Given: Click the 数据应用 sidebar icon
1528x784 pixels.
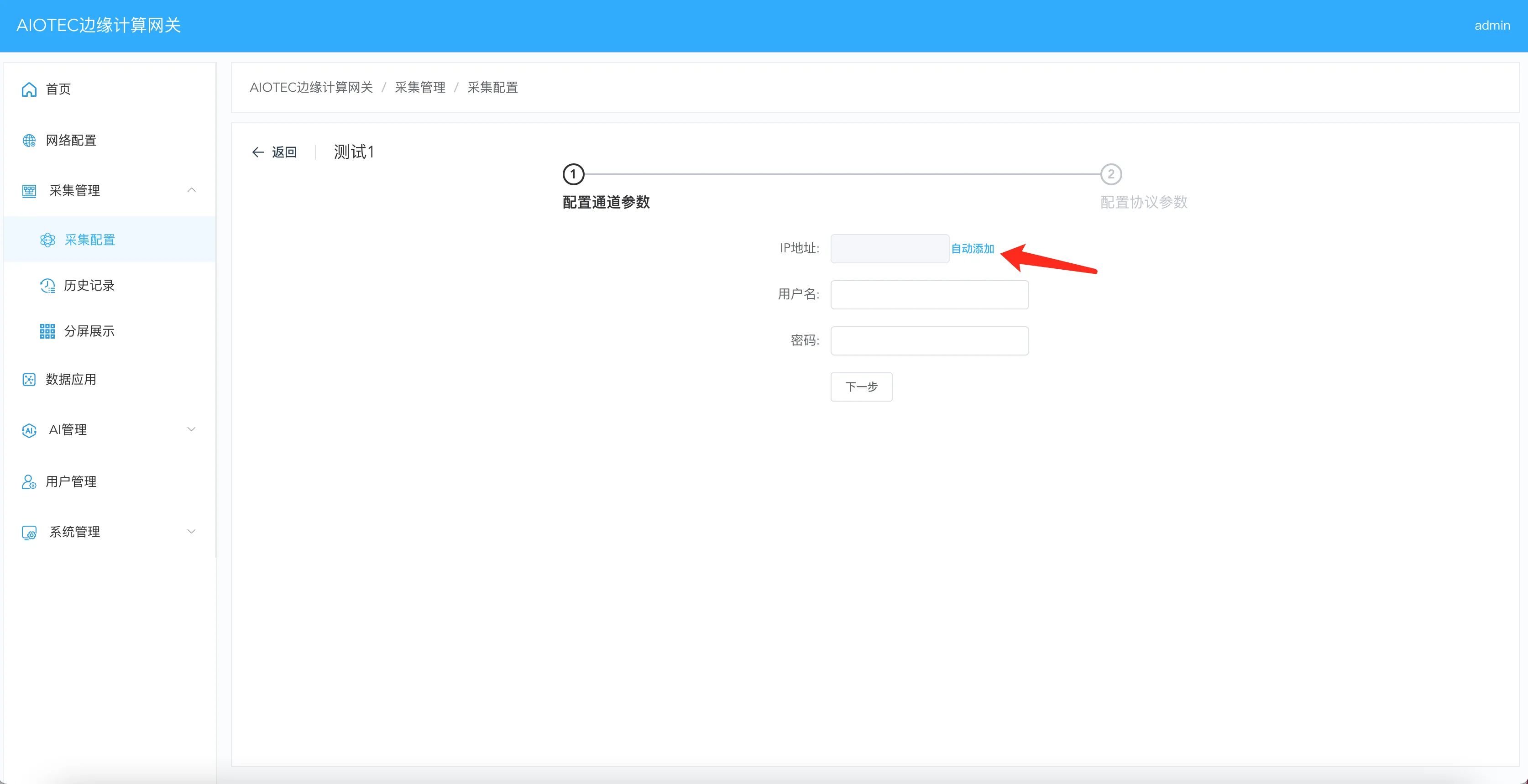Looking at the screenshot, I should pos(29,380).
